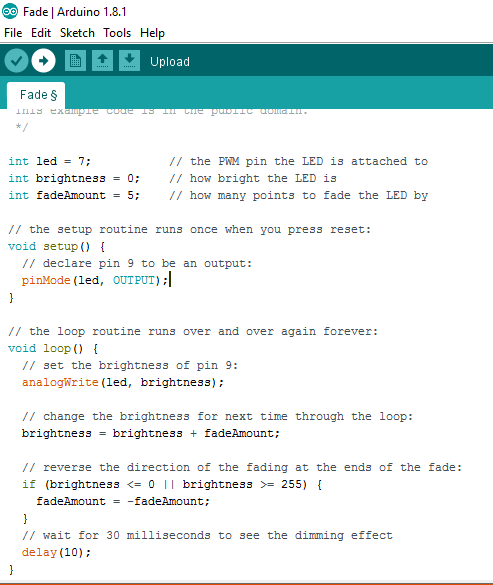Click 'void setup() {' line
Screen dimensions: 493x585
57,246
